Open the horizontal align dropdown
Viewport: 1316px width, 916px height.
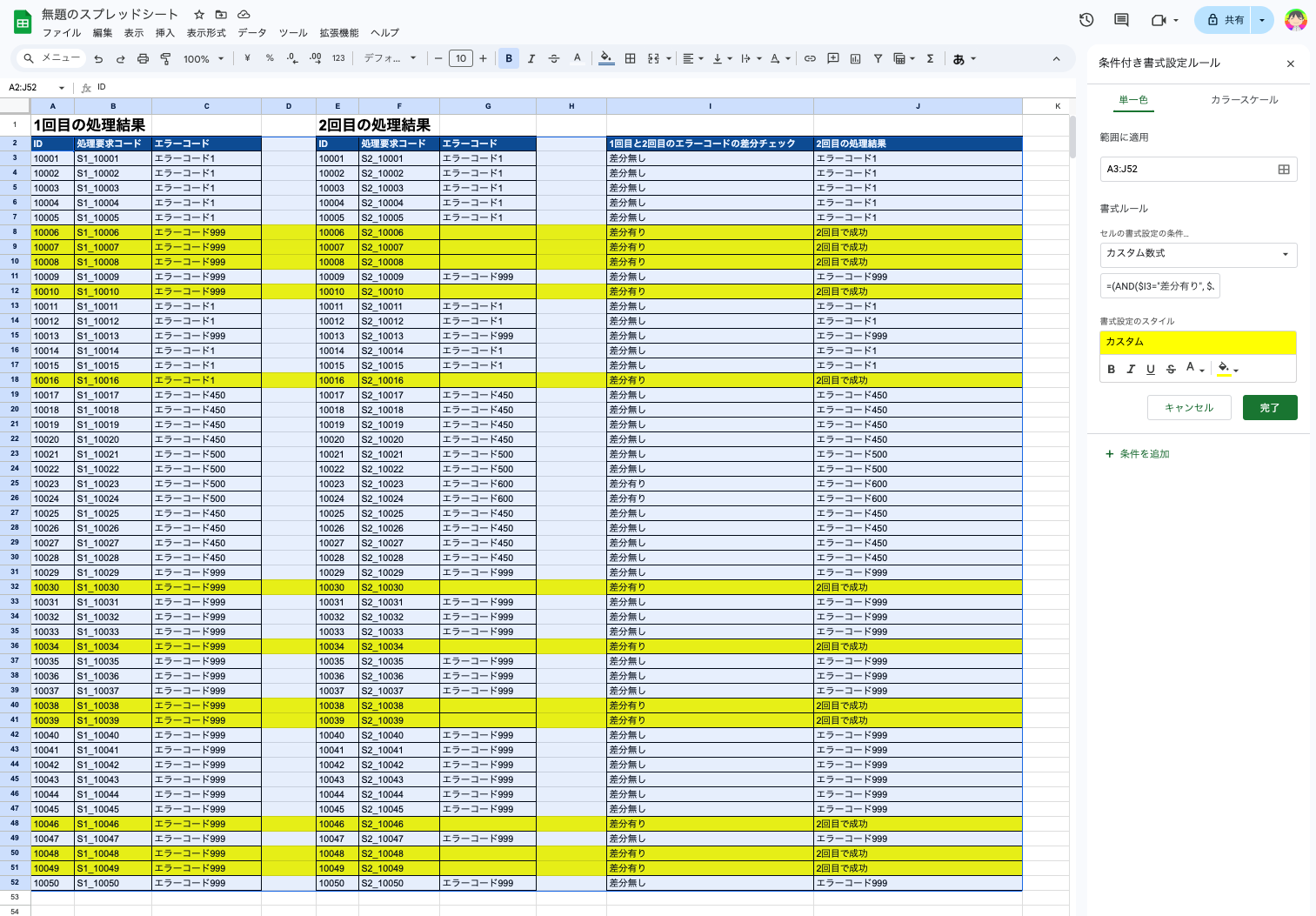pyautogui.click(x=693, y=58)
